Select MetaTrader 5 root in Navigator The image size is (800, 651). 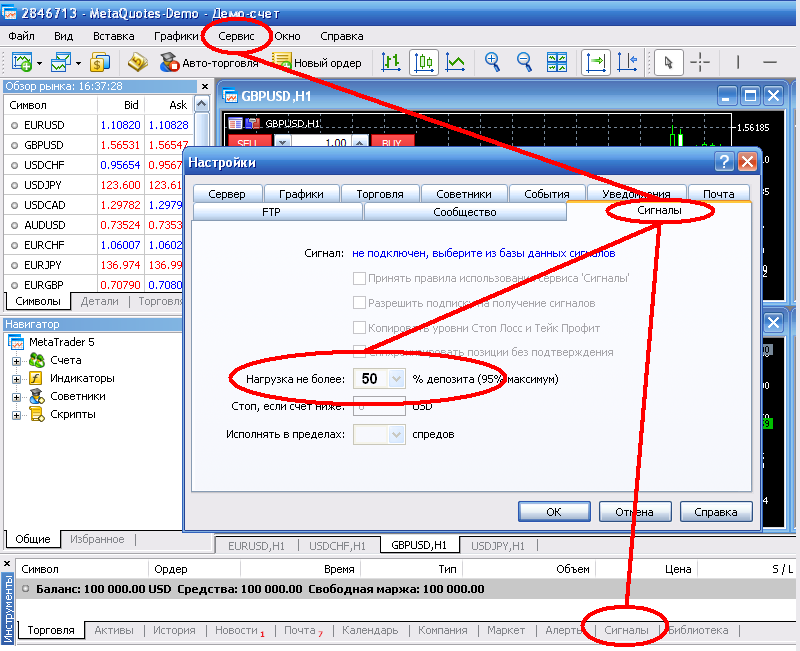[61, 342]
